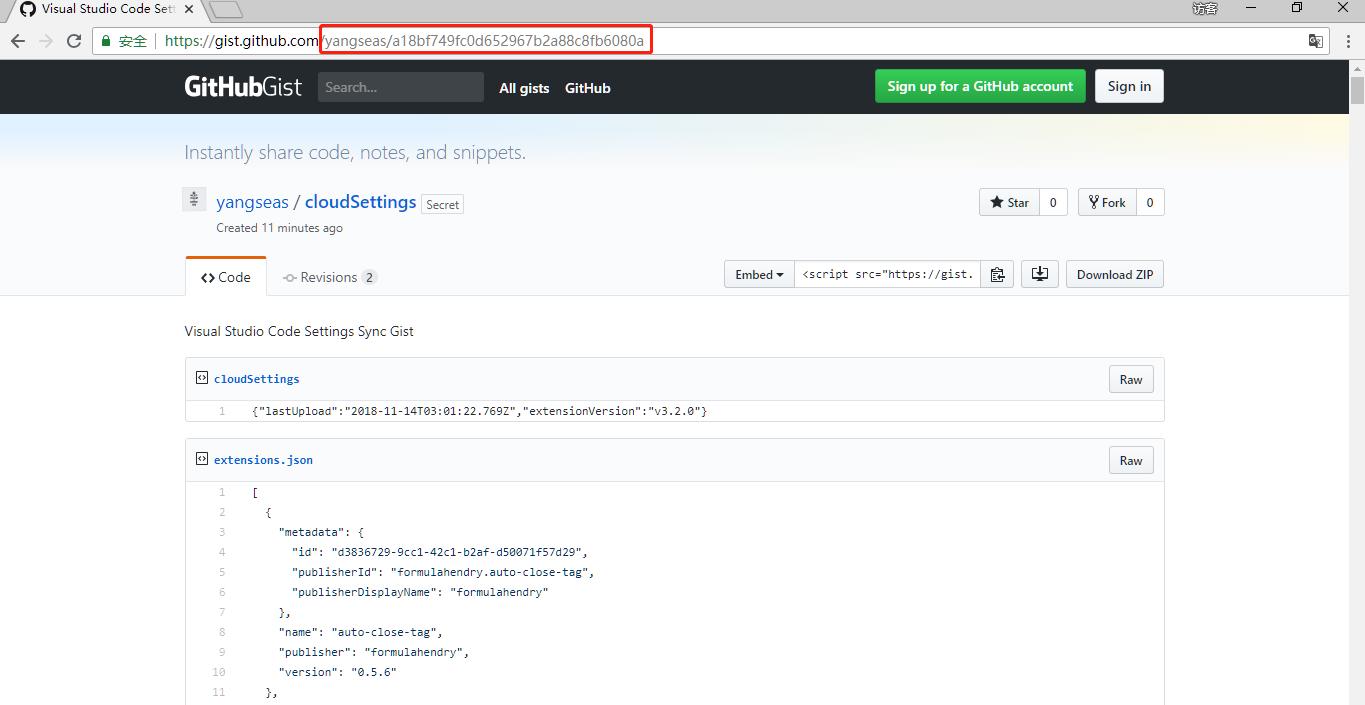Open the GitHub Gist homepage via logo
Image resolution: width=1365 pixels, height=705 pixels.
click(x=242, y=86)
